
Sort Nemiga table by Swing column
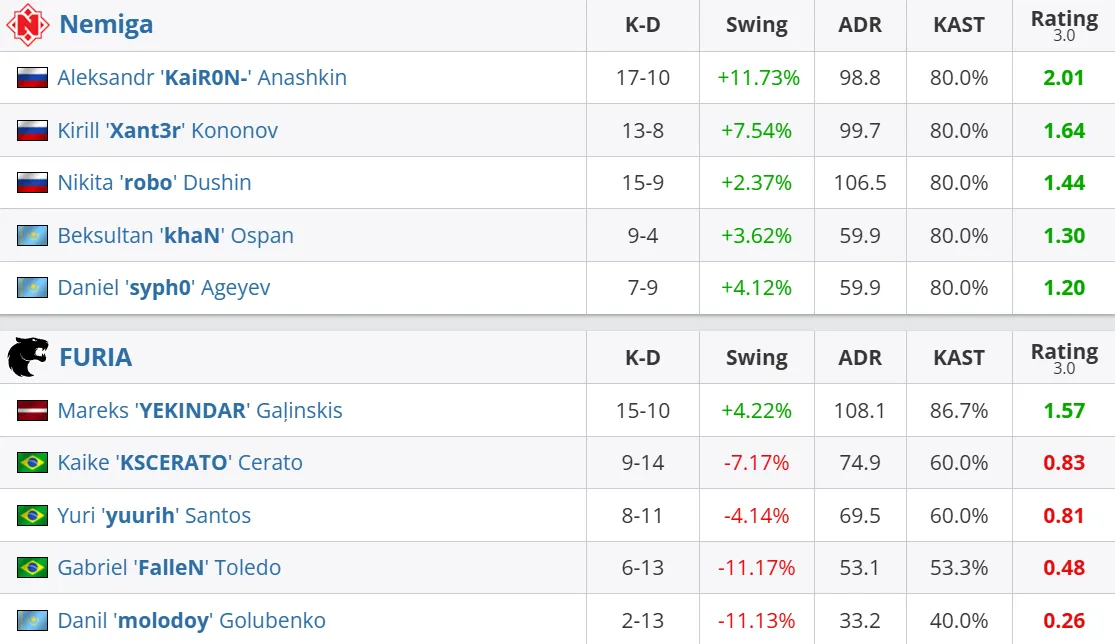pyautogui.click(x=757, y=25)
